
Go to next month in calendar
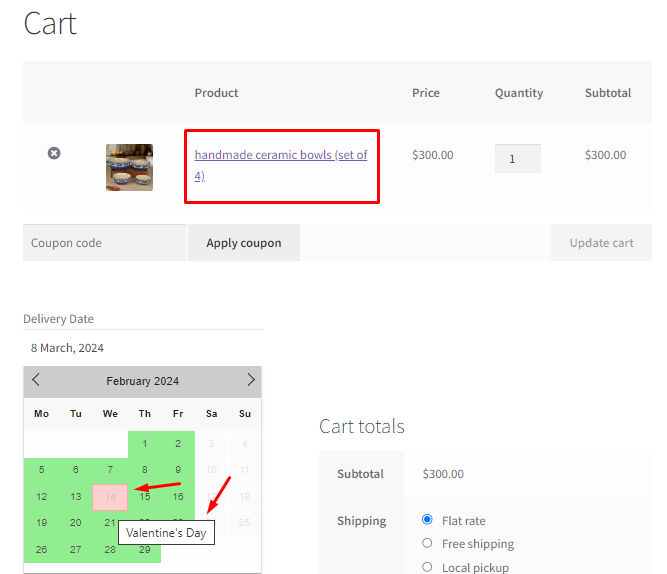point(251,380)
